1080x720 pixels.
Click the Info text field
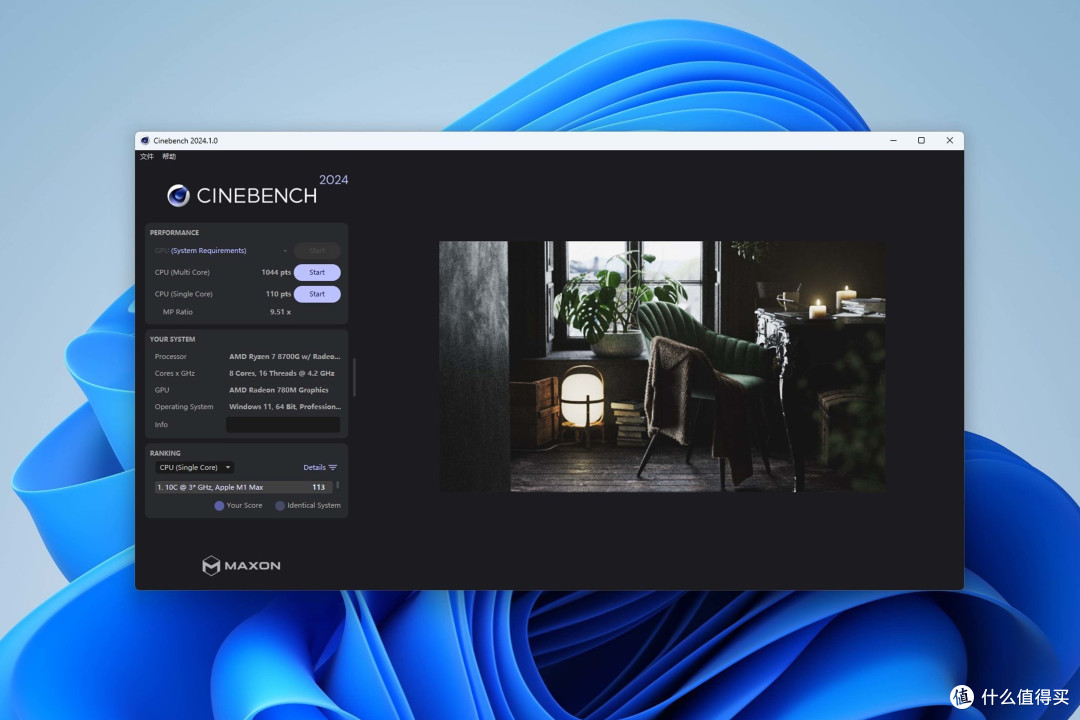click(x=283, y=424)
